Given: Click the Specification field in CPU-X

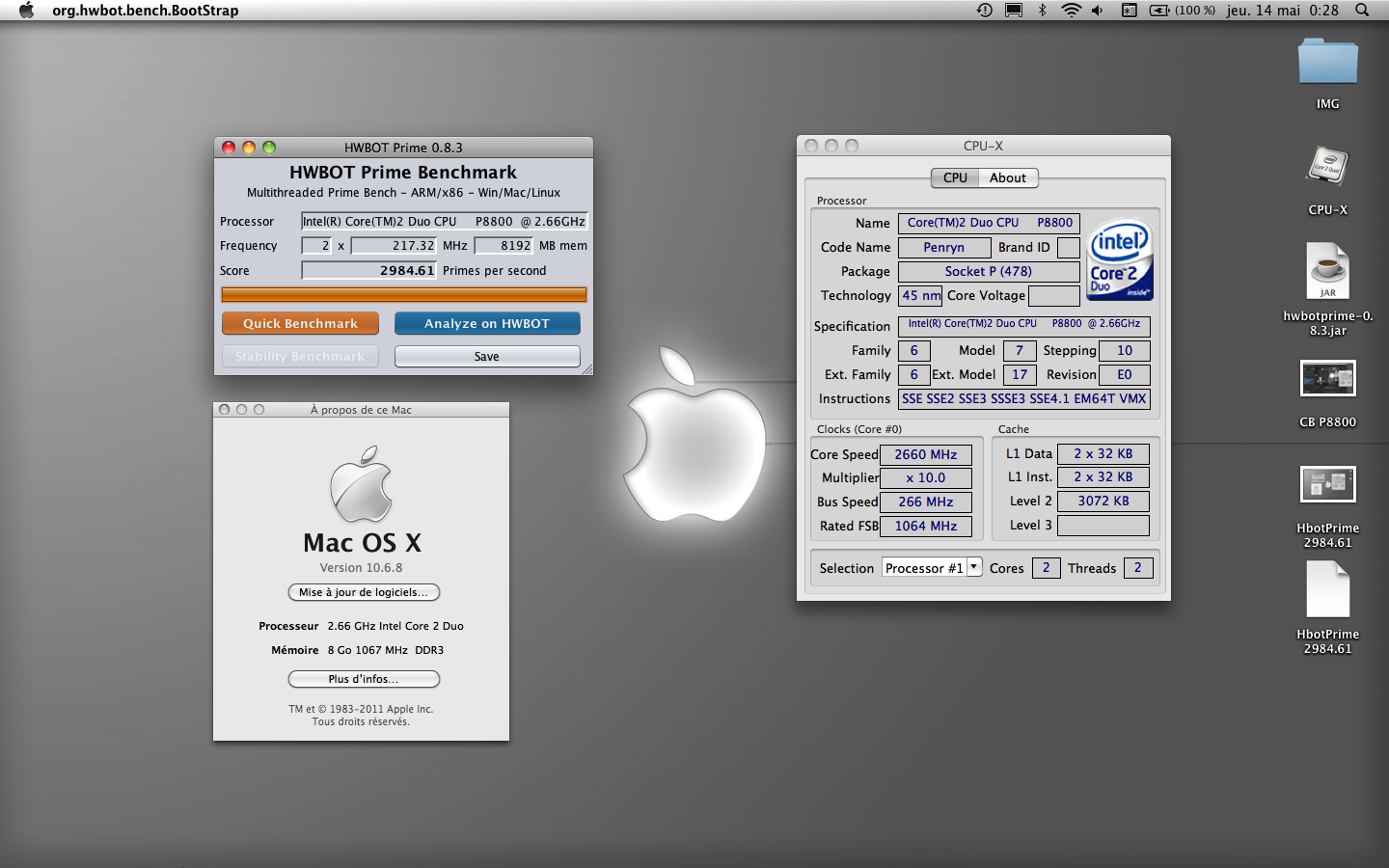Looking at the screenshot, I should click(x=1024, y=326).
